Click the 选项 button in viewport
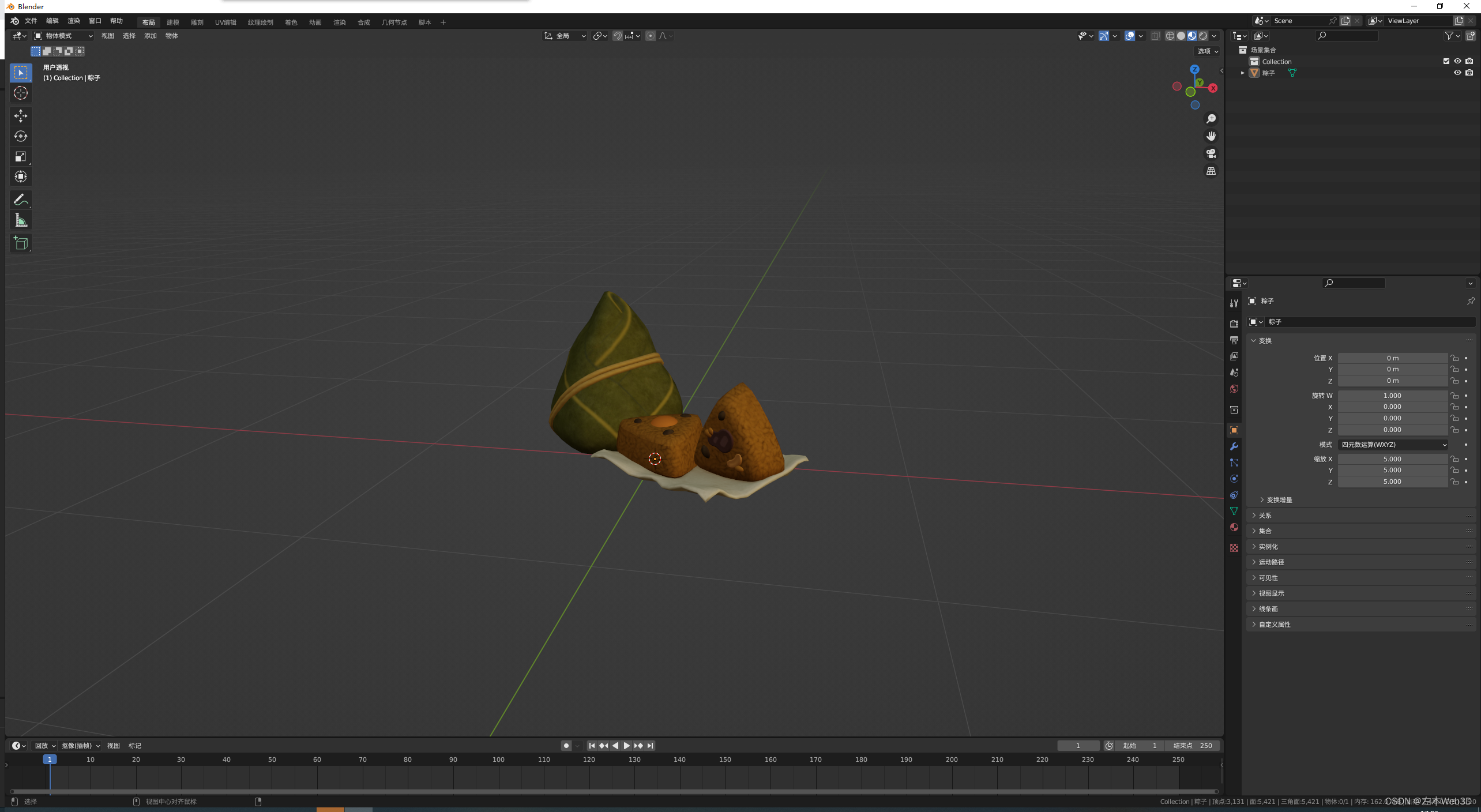Screen dimensions: 1481x812 coord(1208,51)
